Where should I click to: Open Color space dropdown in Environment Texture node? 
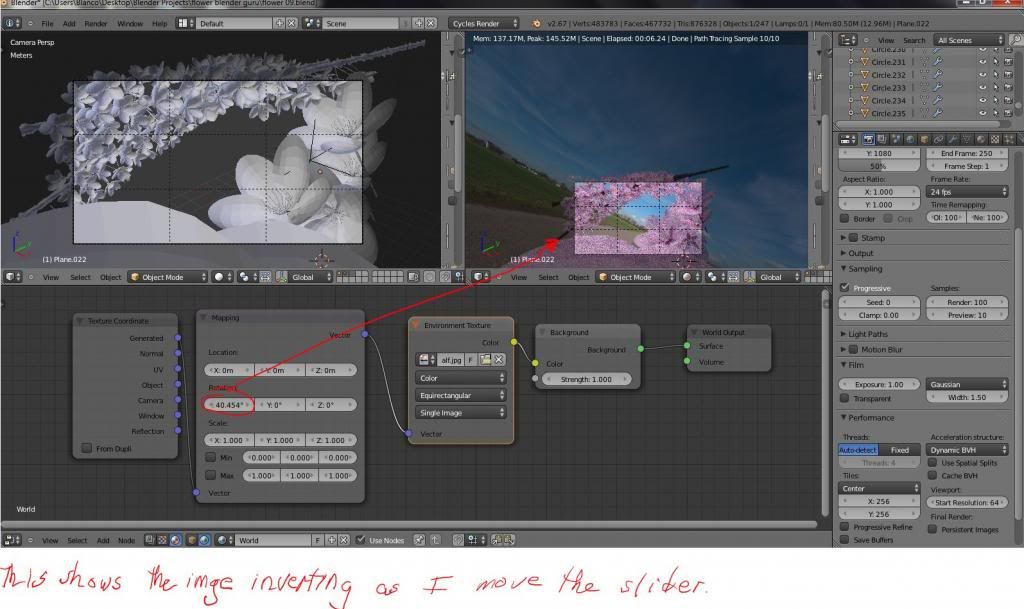coord(460,378)
